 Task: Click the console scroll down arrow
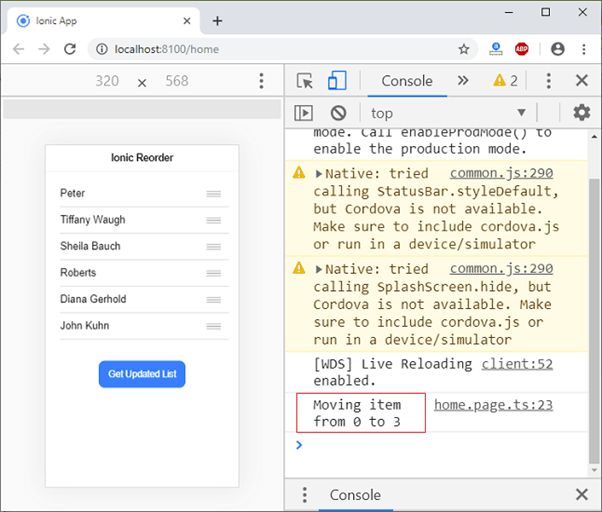coord(594,470)
